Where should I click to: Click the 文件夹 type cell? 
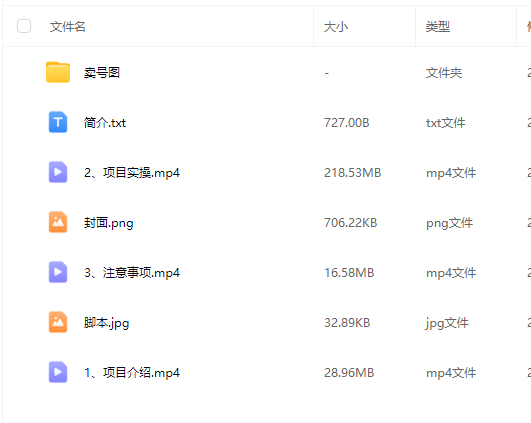pos(444,72)
